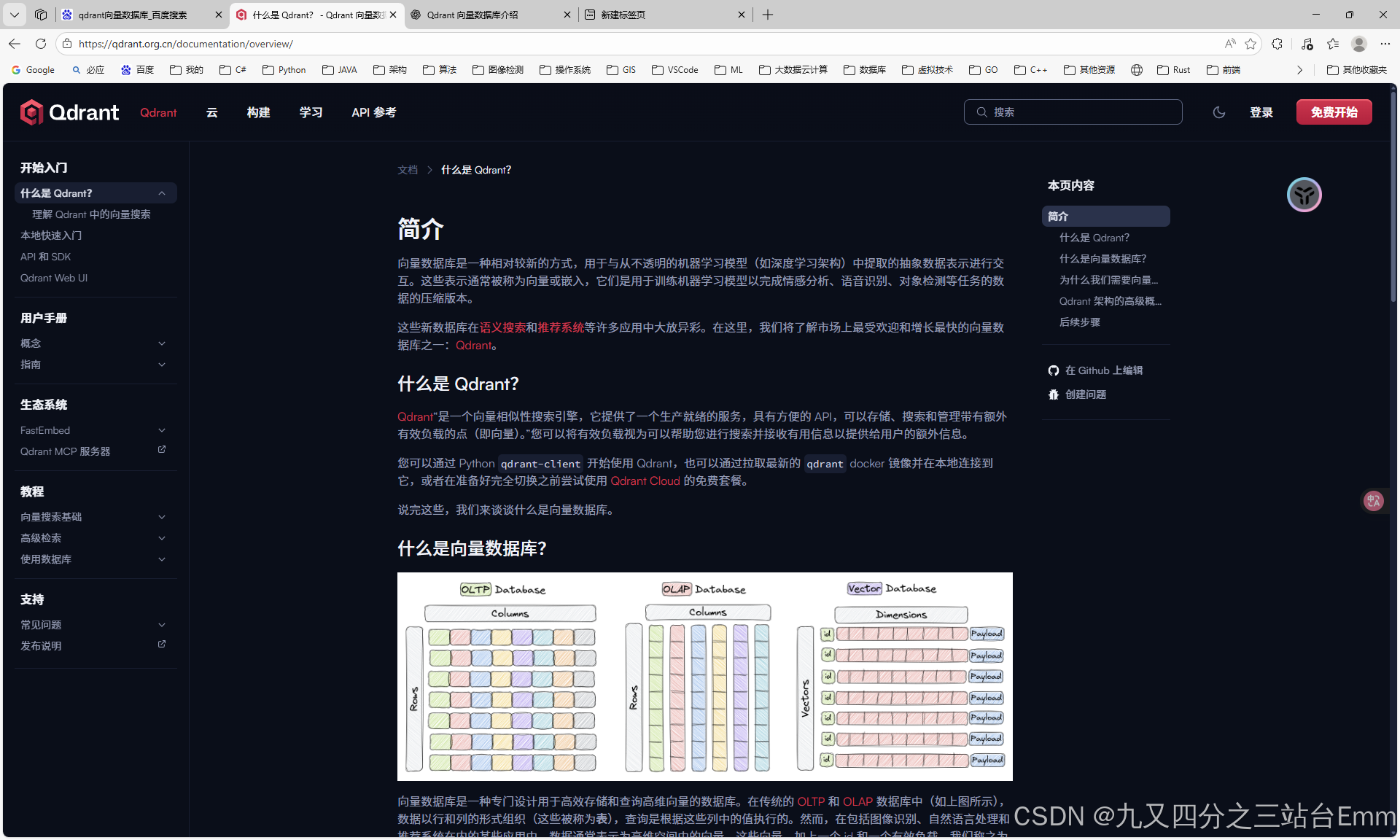The image size is (1400, 840).
Task: Click the Github edit icon link
Action: (1053, 370)
